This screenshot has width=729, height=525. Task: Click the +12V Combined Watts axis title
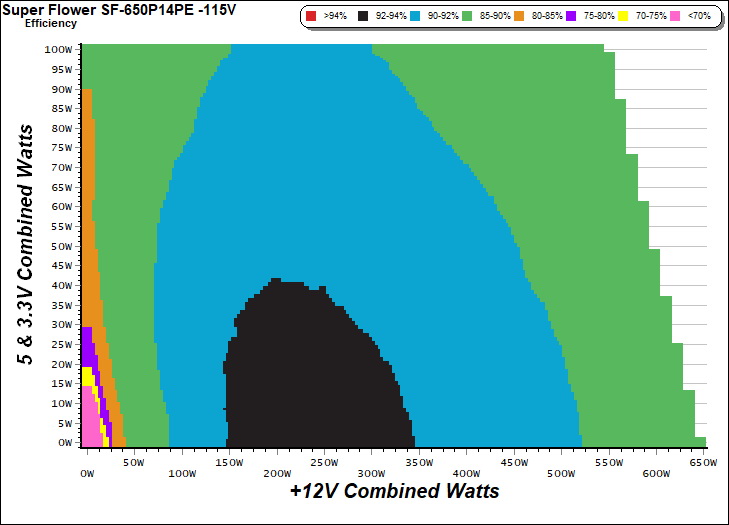[394, 492]
